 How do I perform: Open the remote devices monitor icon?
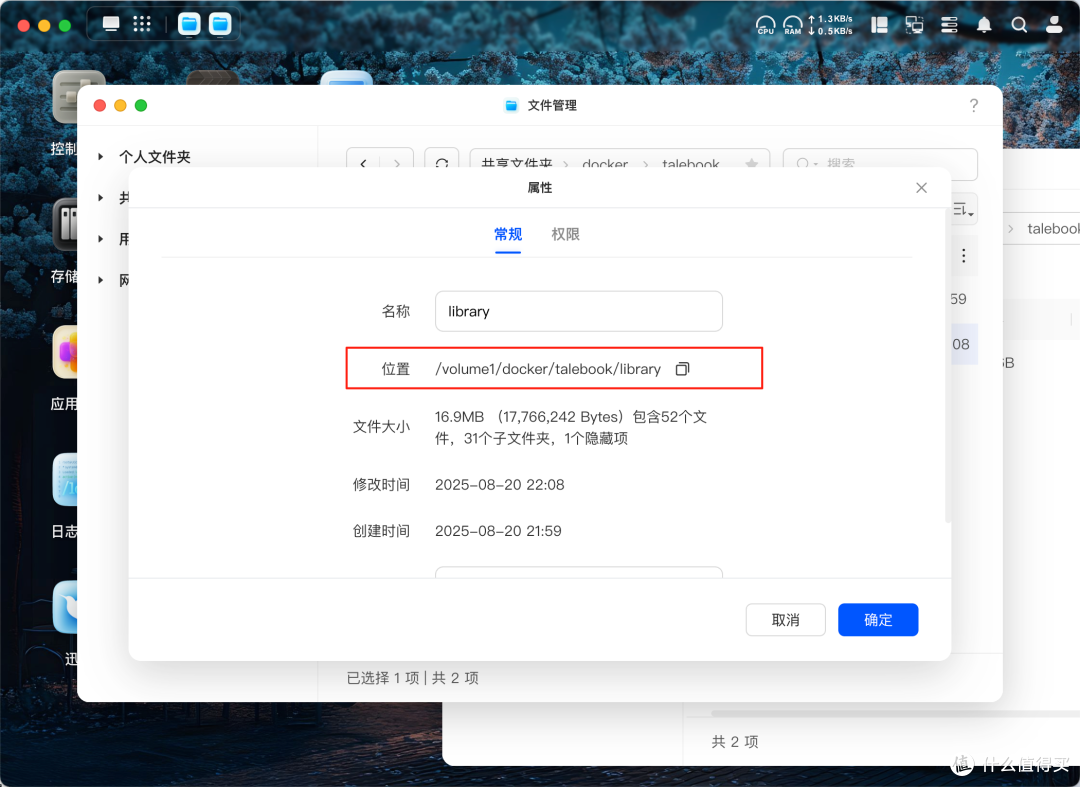click(914, 25)
